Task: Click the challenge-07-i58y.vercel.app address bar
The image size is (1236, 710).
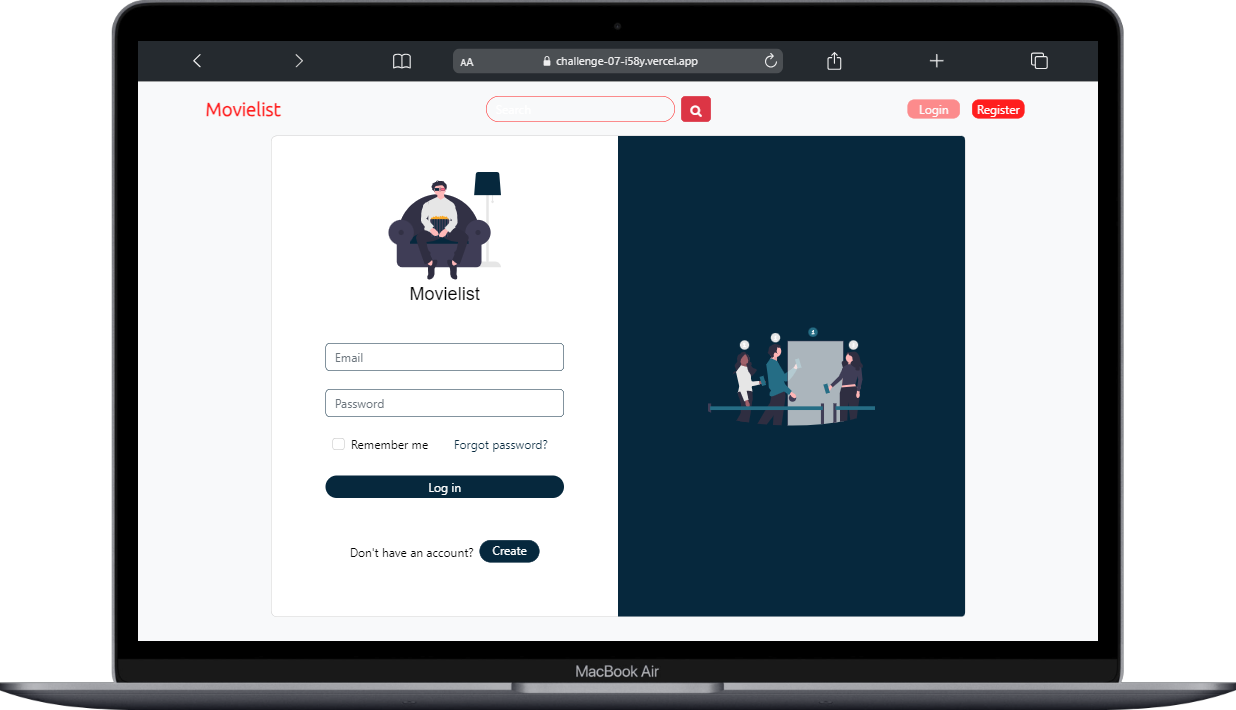Action: (x=618, y=61)
